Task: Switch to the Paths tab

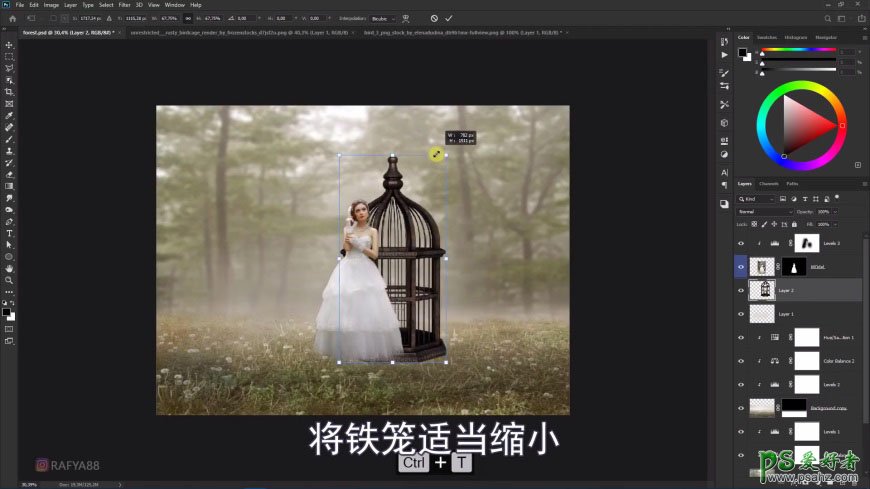Action: click(x=792, y=184)
